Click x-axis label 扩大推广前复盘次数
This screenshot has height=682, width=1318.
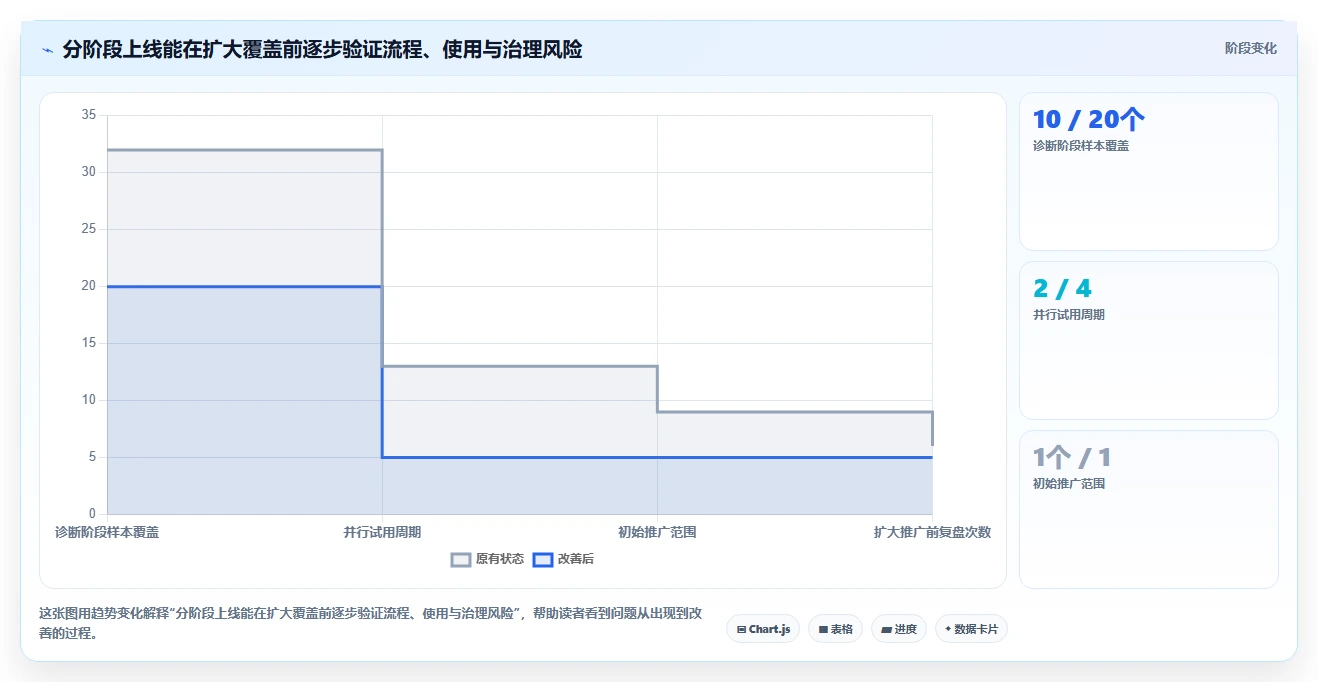click(932, 532)
